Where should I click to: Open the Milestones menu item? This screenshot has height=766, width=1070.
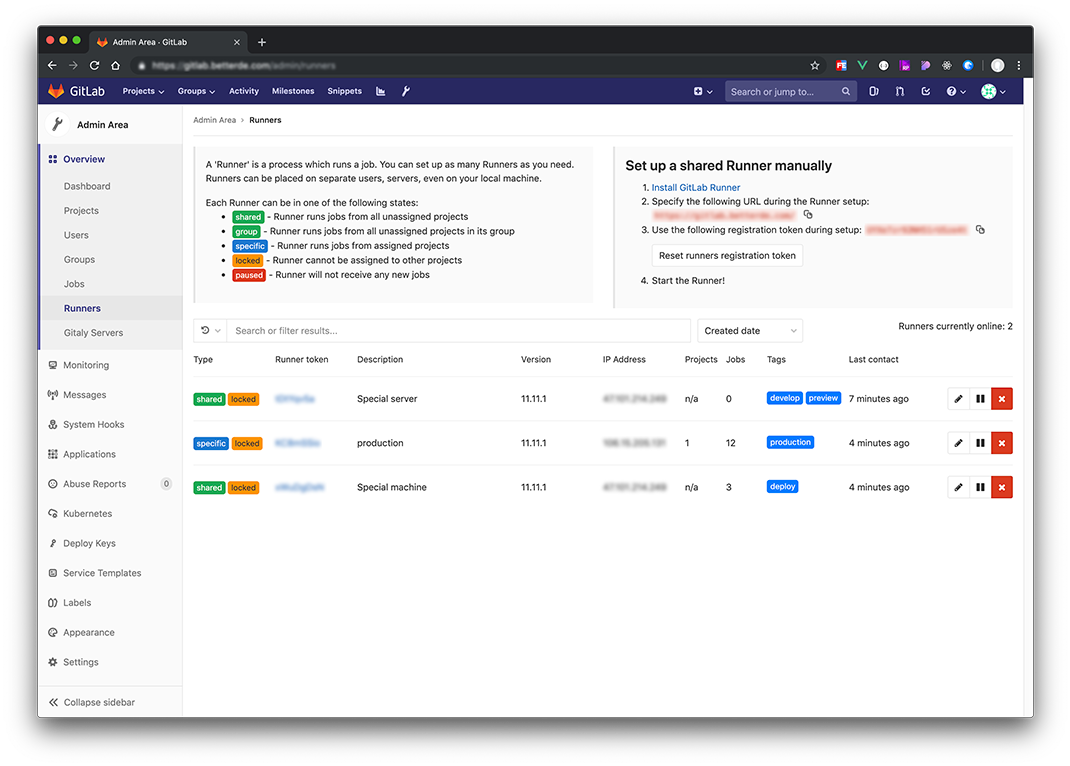tap(292, 91)
